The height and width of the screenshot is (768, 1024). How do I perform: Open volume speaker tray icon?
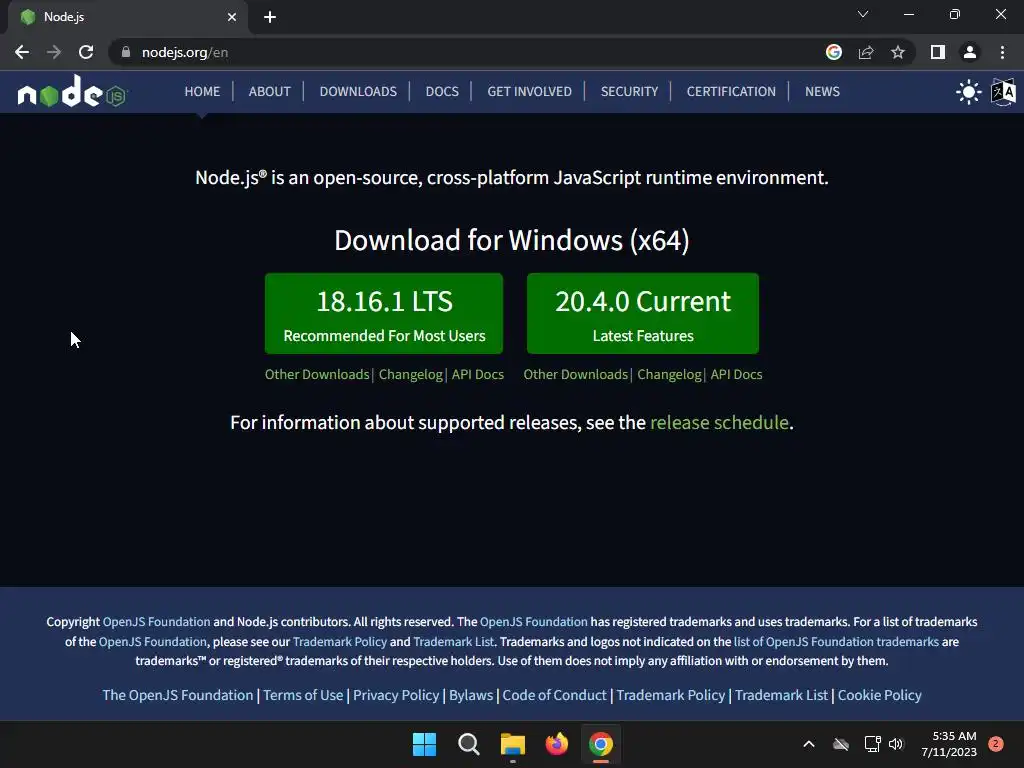pyautogui.click(x=896, y=744)
